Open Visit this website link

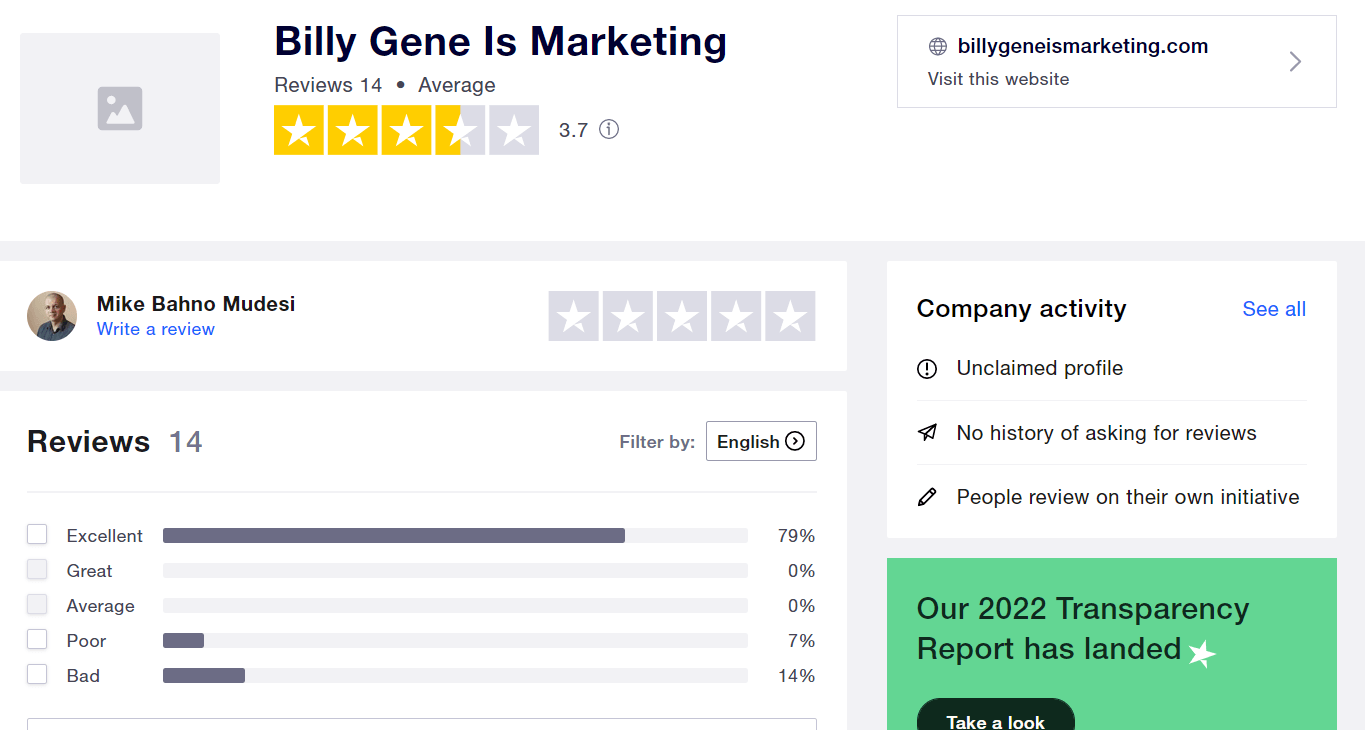pos(998,79)
